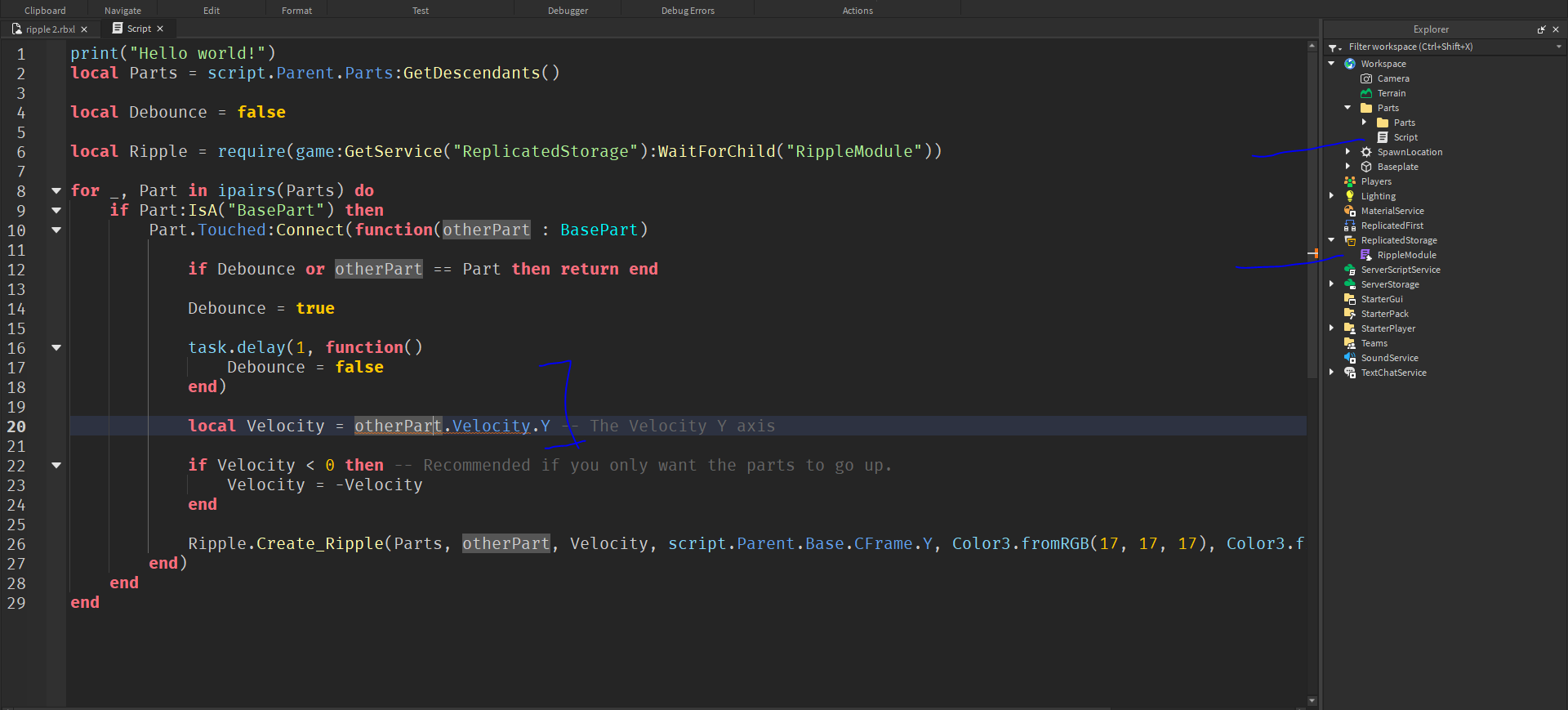
Task: Select the RippleModule module script icon
Action: pos(1366,255)
